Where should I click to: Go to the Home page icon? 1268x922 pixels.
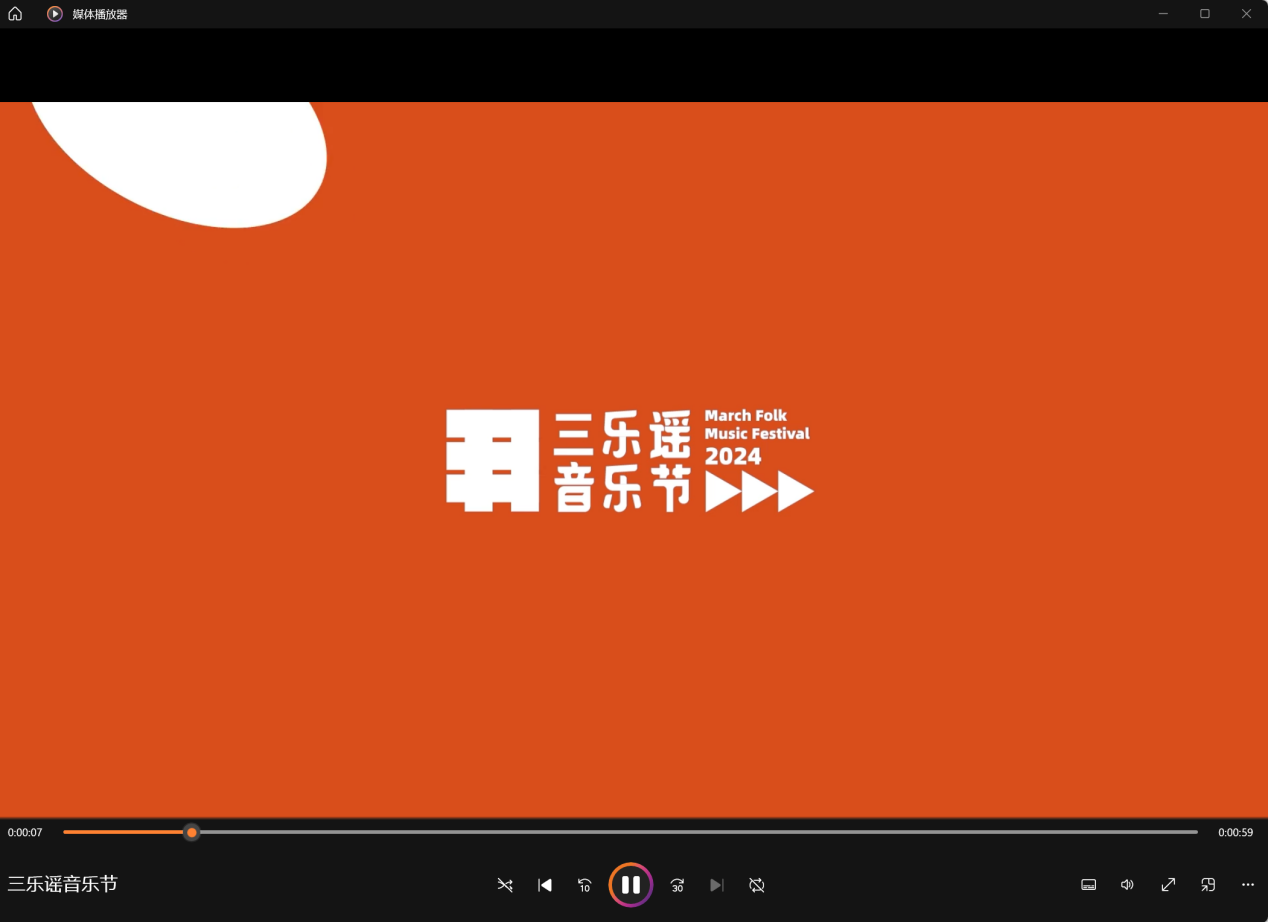[x=15, y=14]
